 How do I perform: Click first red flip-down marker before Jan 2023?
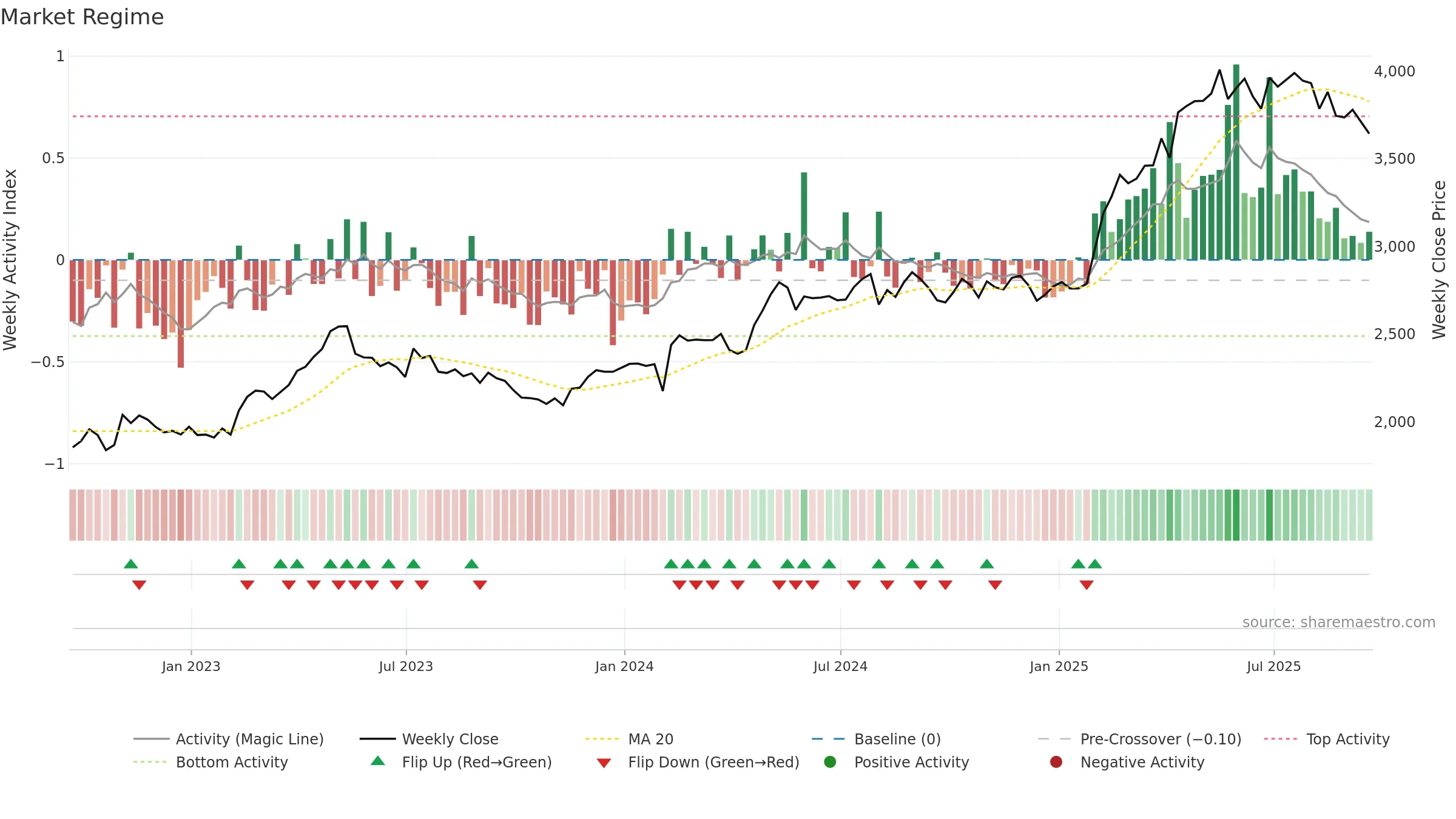139,585
